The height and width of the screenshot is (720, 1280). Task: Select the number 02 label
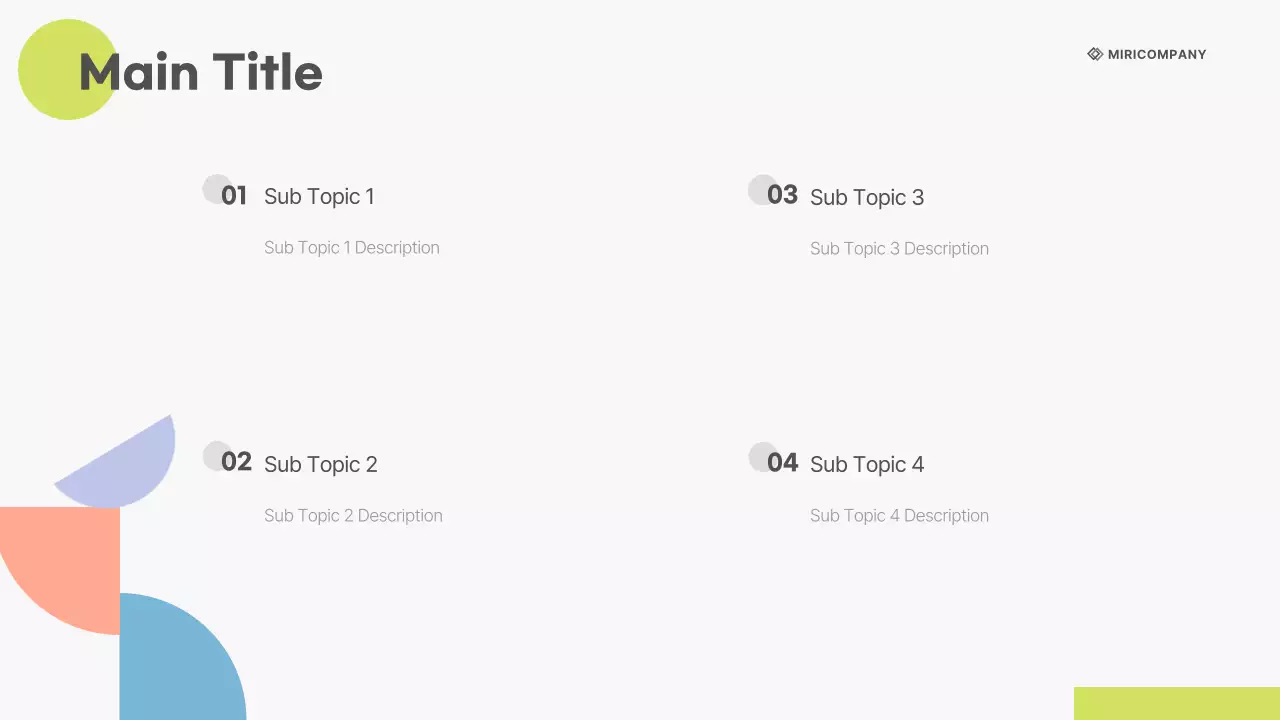(236, 462)
